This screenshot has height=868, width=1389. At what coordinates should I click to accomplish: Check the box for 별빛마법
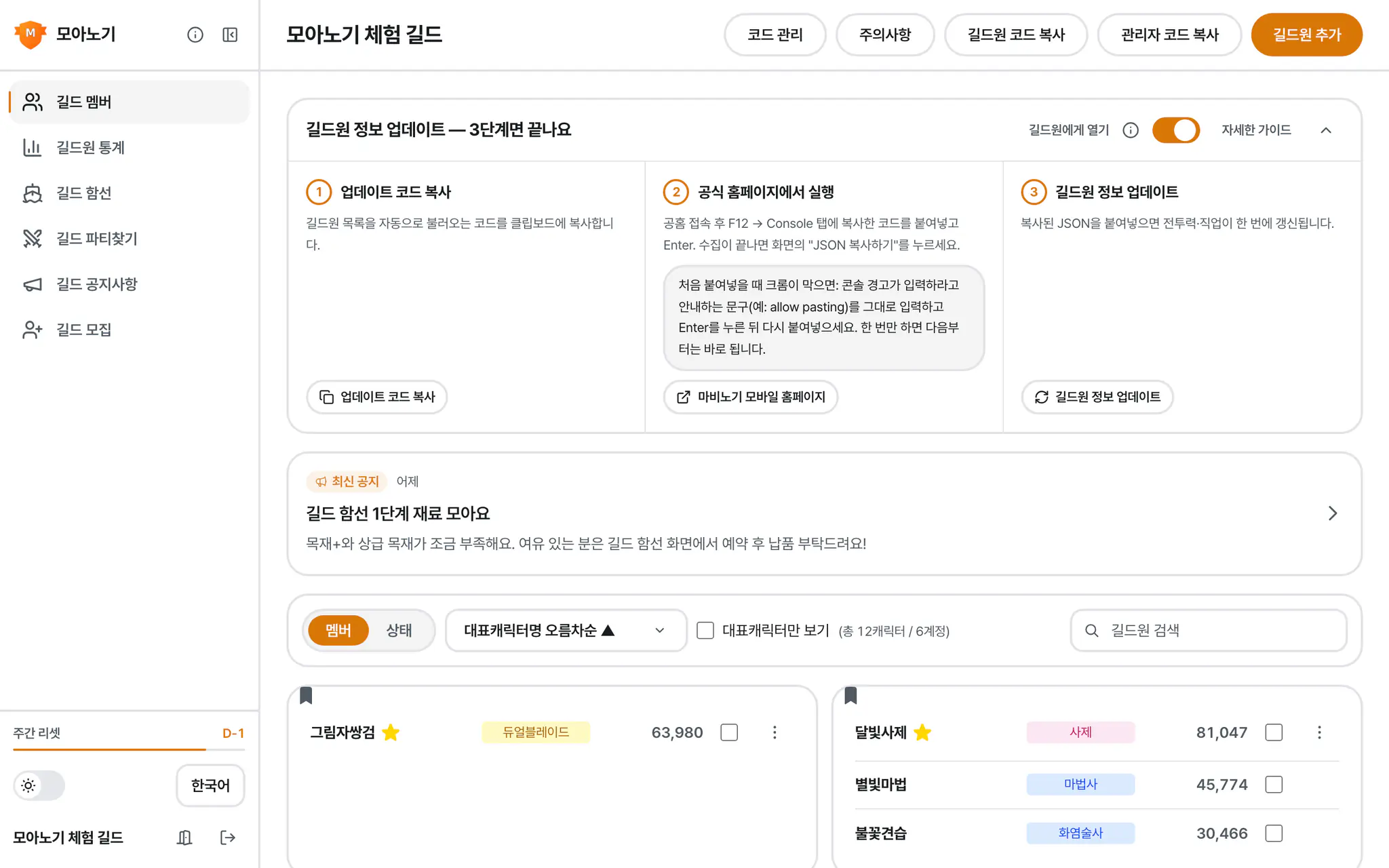click(1274, 785)
